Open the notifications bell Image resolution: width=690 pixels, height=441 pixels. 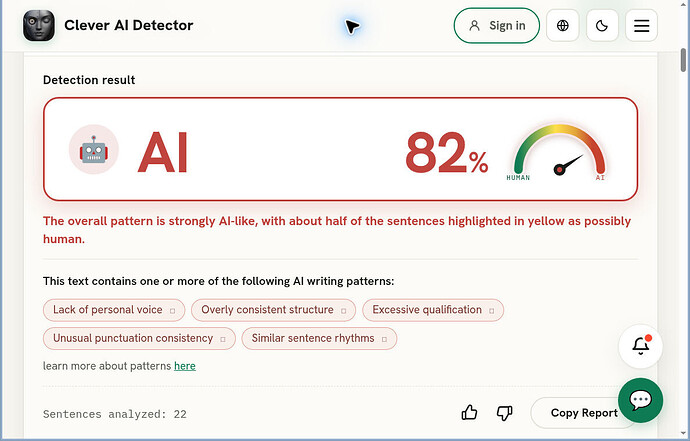(x=641, y=346)
